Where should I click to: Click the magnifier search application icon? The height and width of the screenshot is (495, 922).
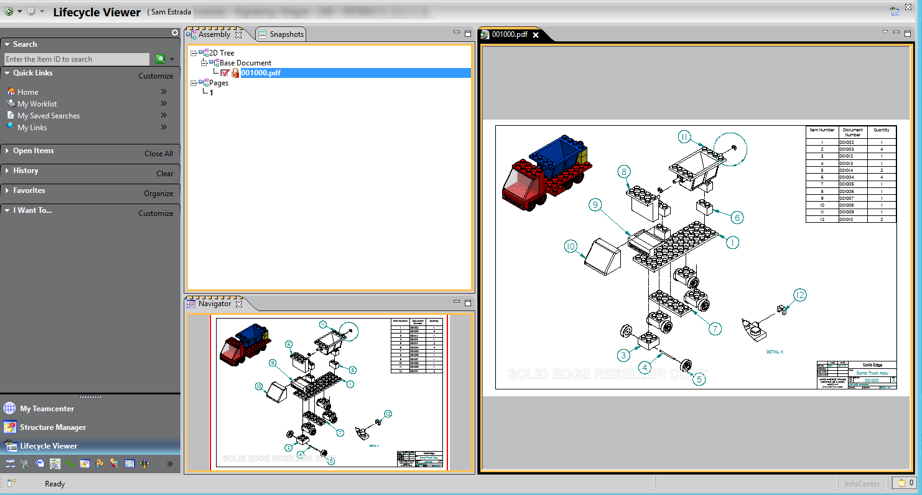[x=25, y=463]
